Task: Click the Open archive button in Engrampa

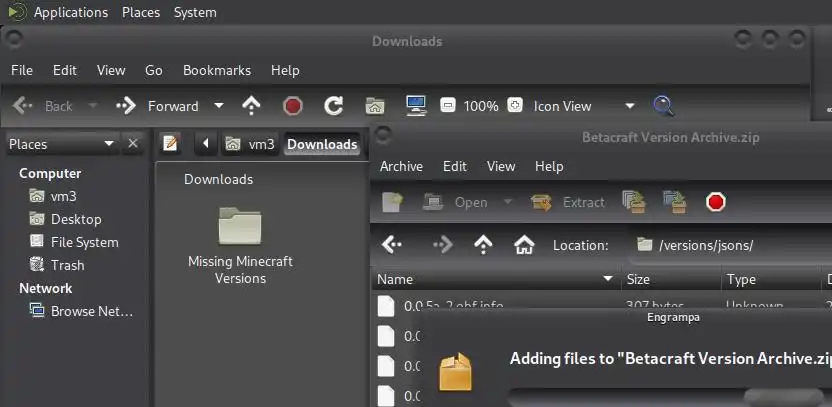Action: click(455, 202)
